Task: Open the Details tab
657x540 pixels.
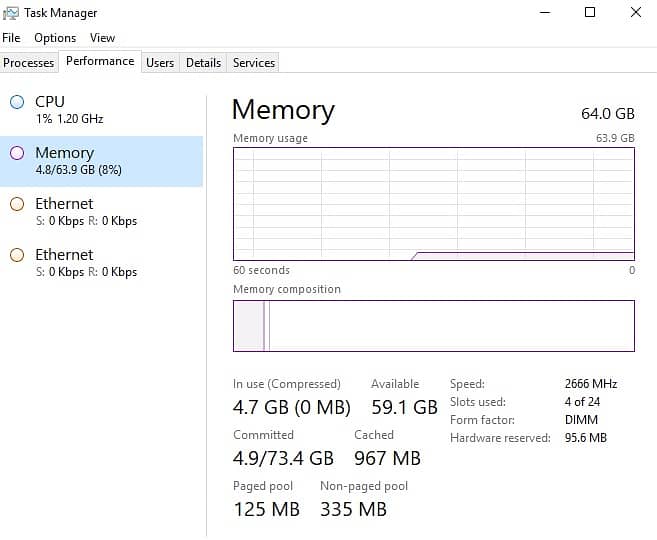Action: point(203,63)
